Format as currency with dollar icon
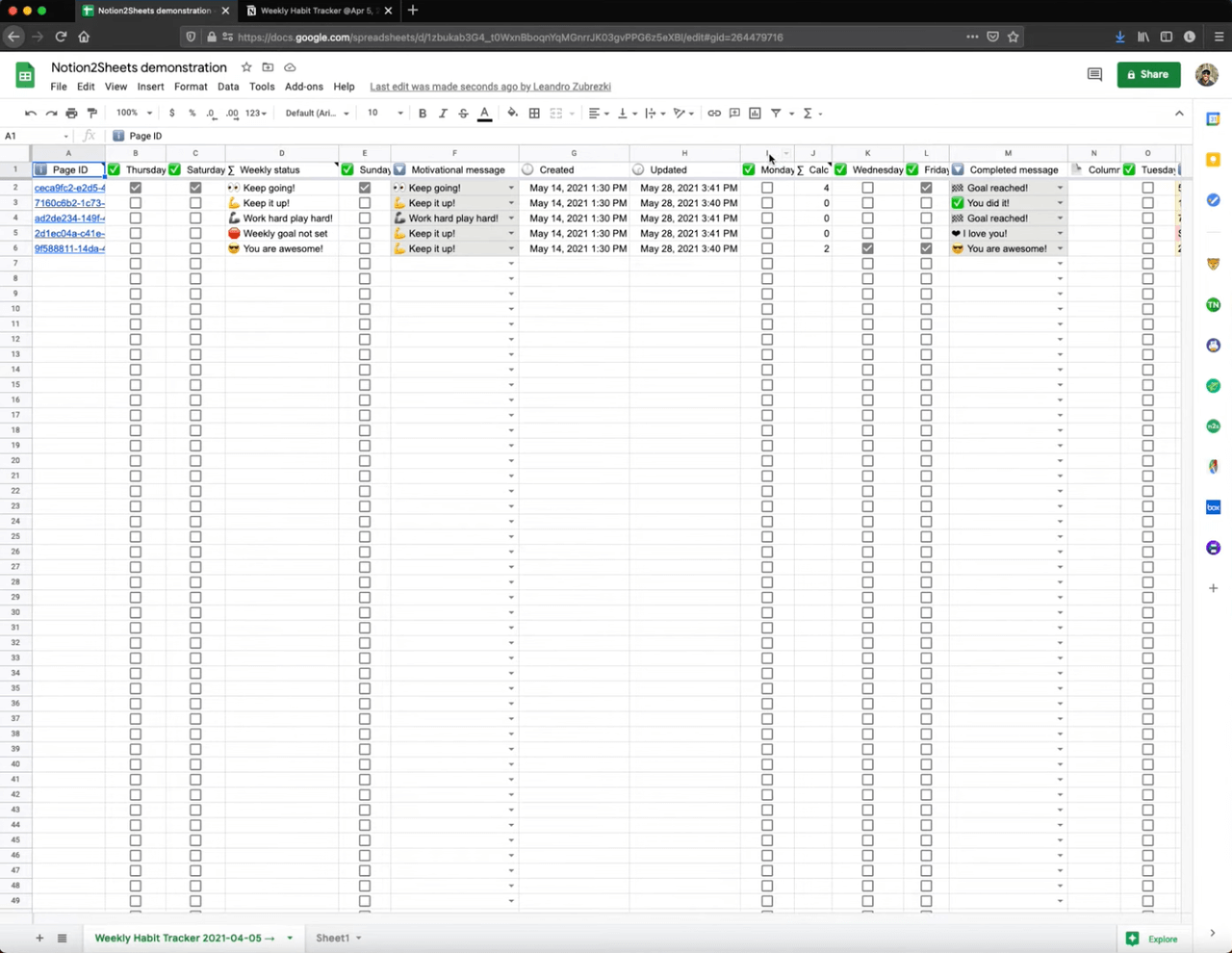 pos(171,114)
